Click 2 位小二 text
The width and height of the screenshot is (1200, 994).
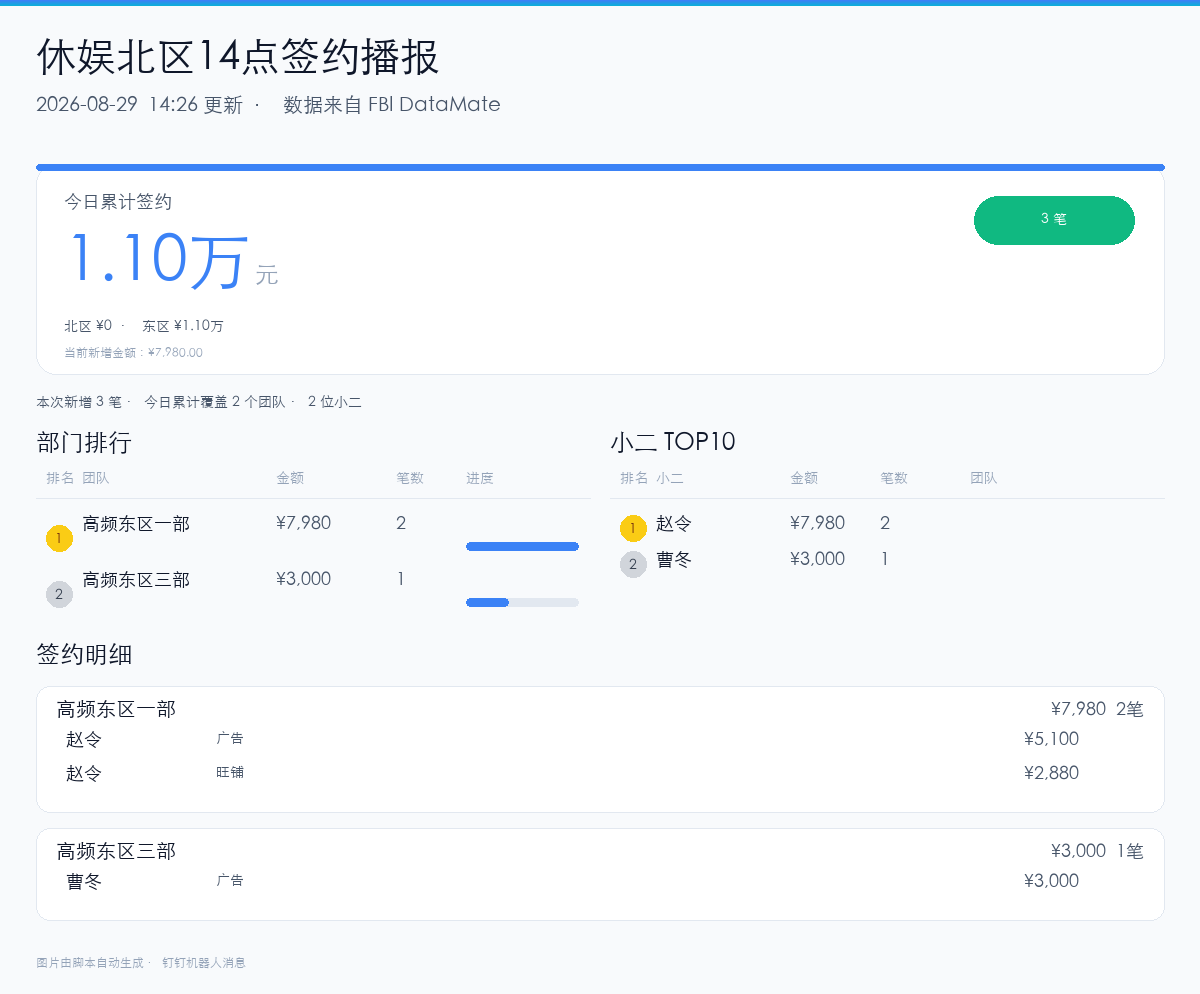pos(334,402)
